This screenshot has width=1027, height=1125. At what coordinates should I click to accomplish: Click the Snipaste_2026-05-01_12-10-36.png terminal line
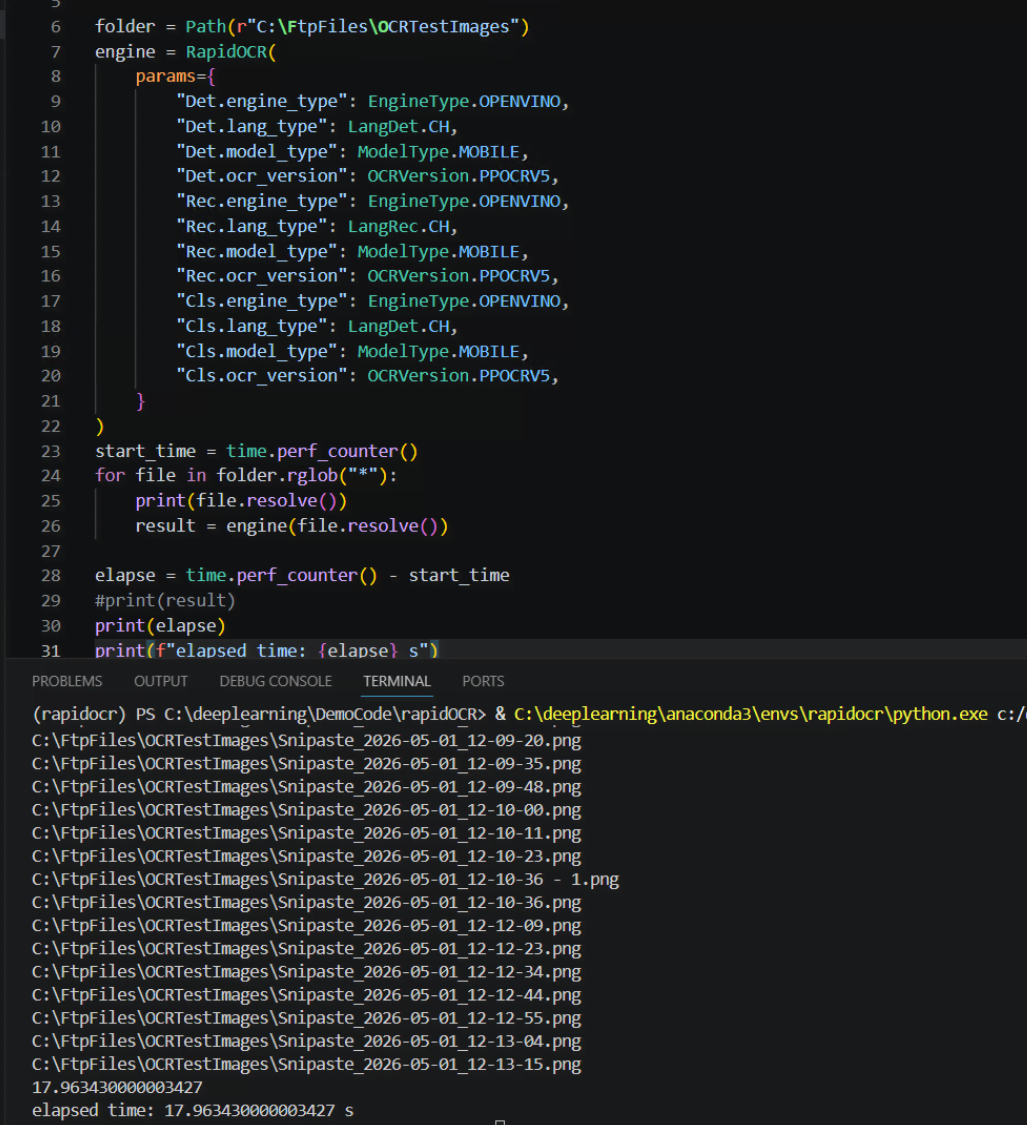point(306,902)
